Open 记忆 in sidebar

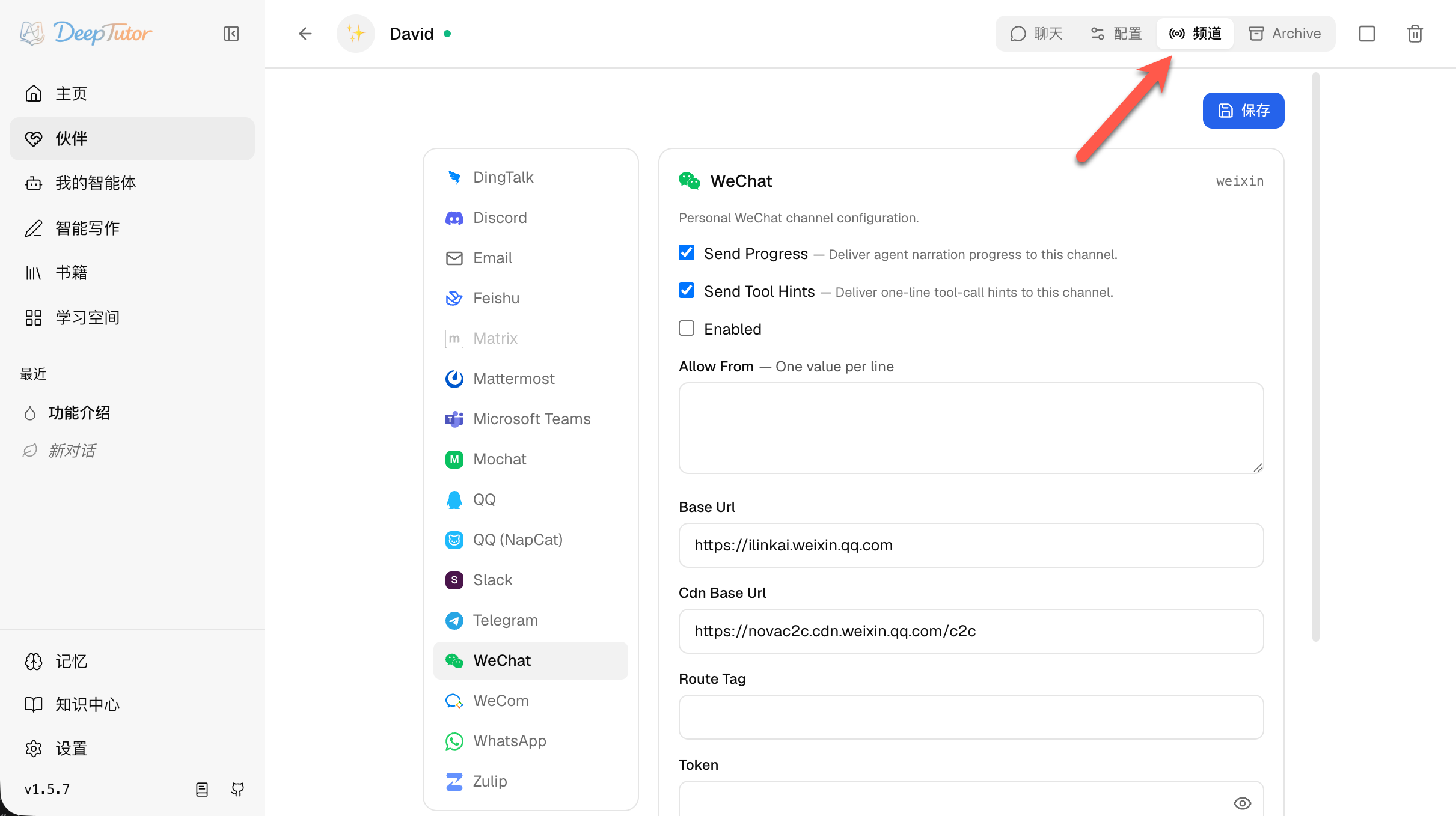132,662
